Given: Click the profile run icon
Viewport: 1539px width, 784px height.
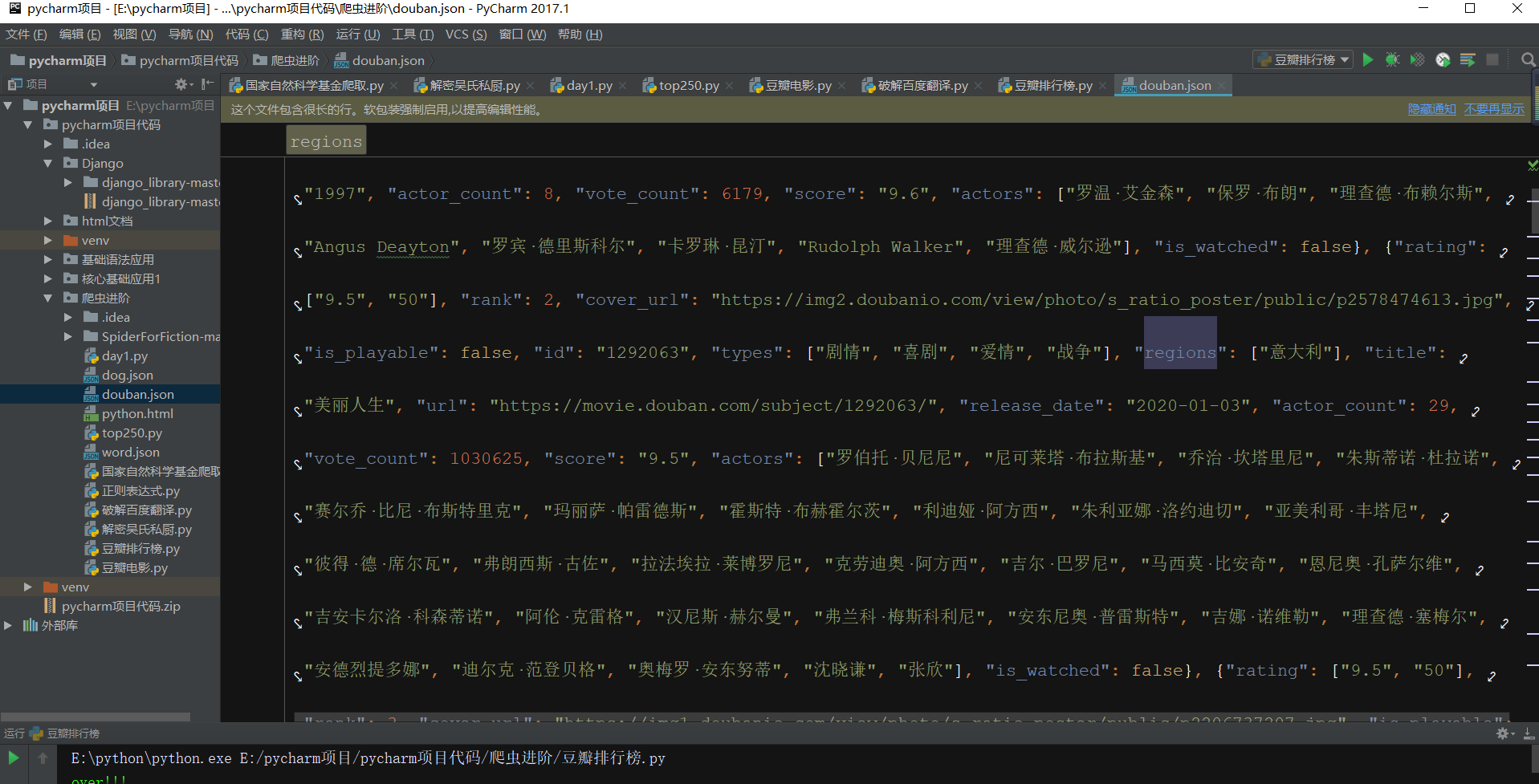Looking at the screenshot, I should (1443, 59).
